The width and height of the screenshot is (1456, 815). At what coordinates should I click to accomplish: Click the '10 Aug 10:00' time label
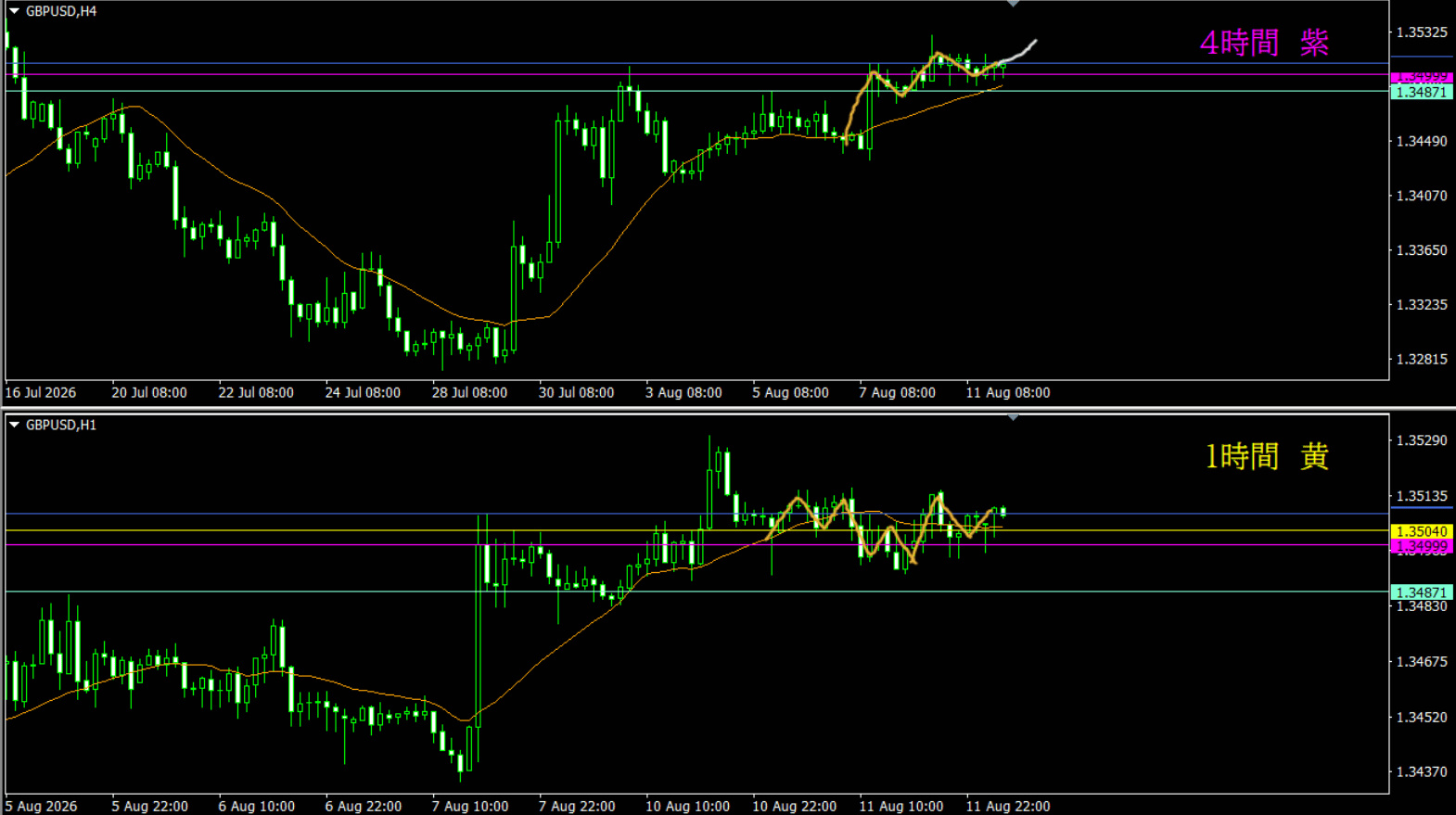click(x=687, y=806)
